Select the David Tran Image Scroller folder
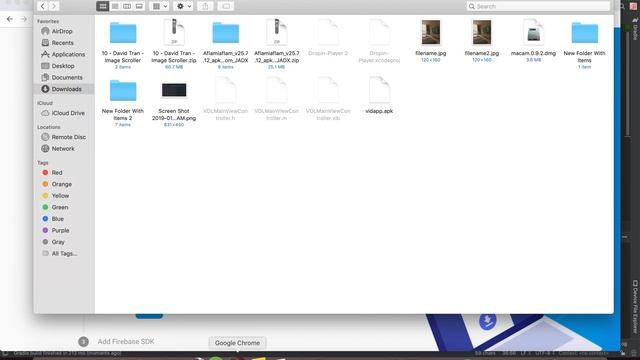 tap(123, 33)
